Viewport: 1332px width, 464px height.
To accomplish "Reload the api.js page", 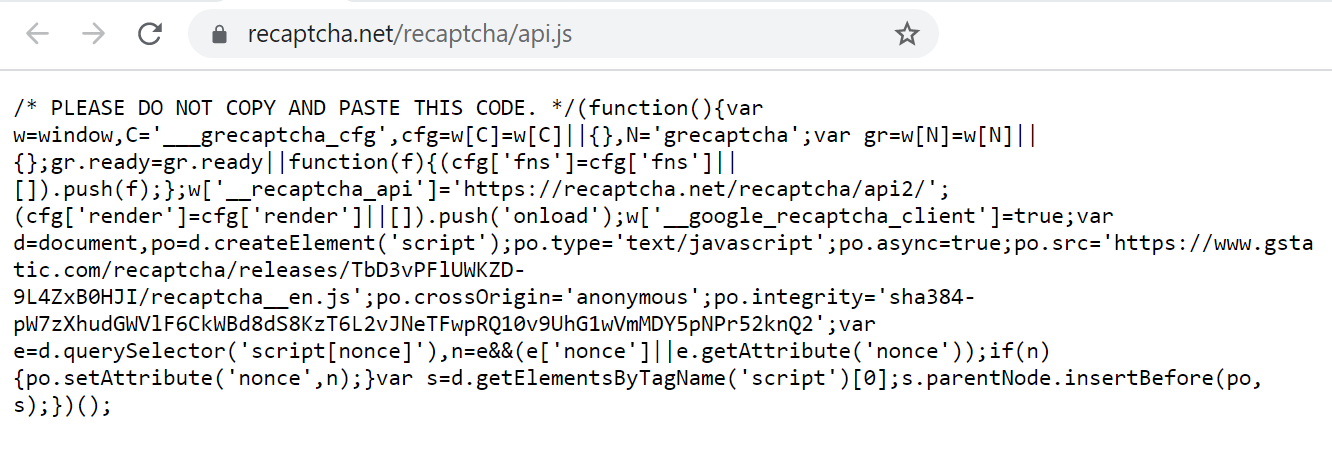I will point(150,34).
